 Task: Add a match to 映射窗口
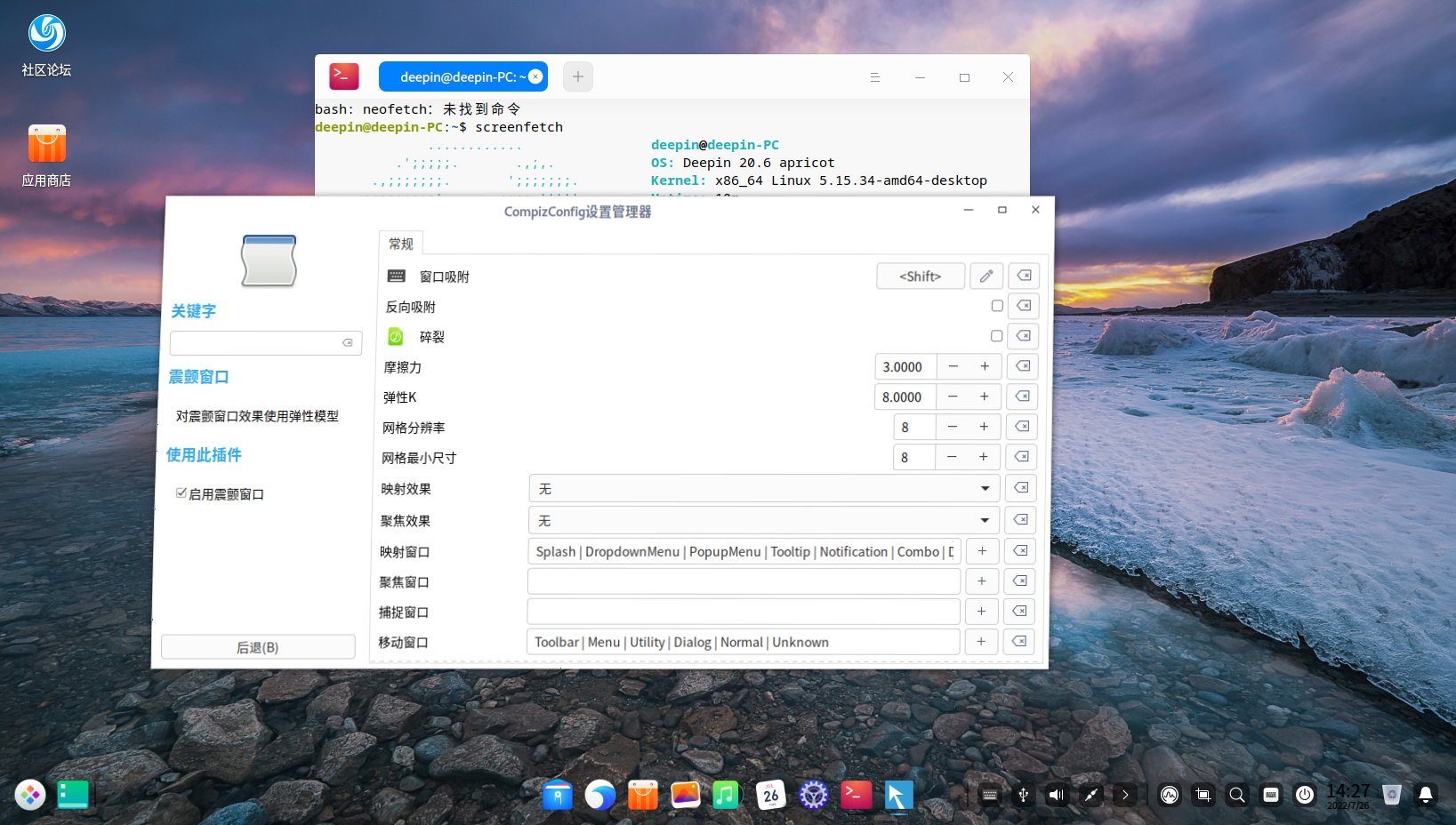point(982,551)
